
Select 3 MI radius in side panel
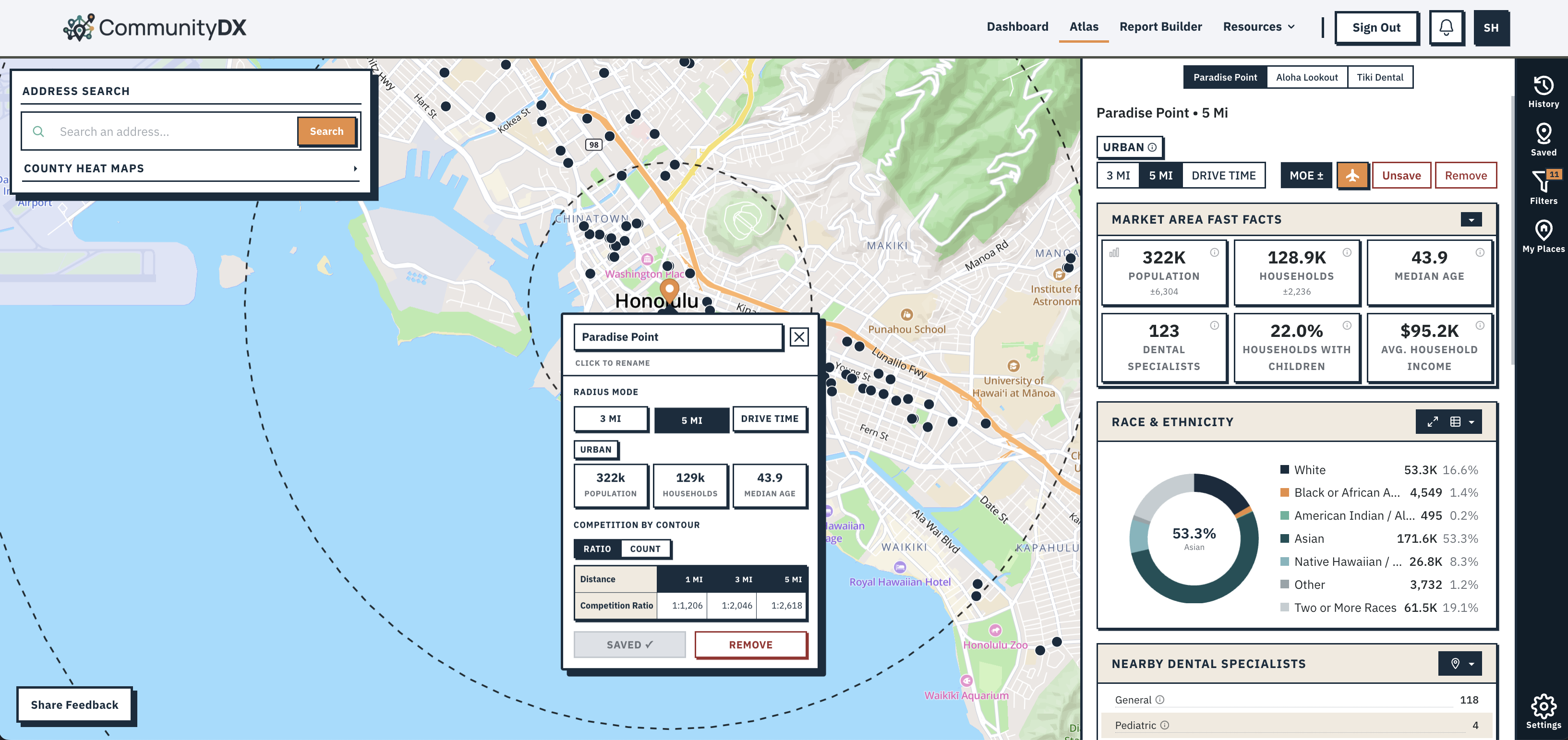[x=1118, y=175]
